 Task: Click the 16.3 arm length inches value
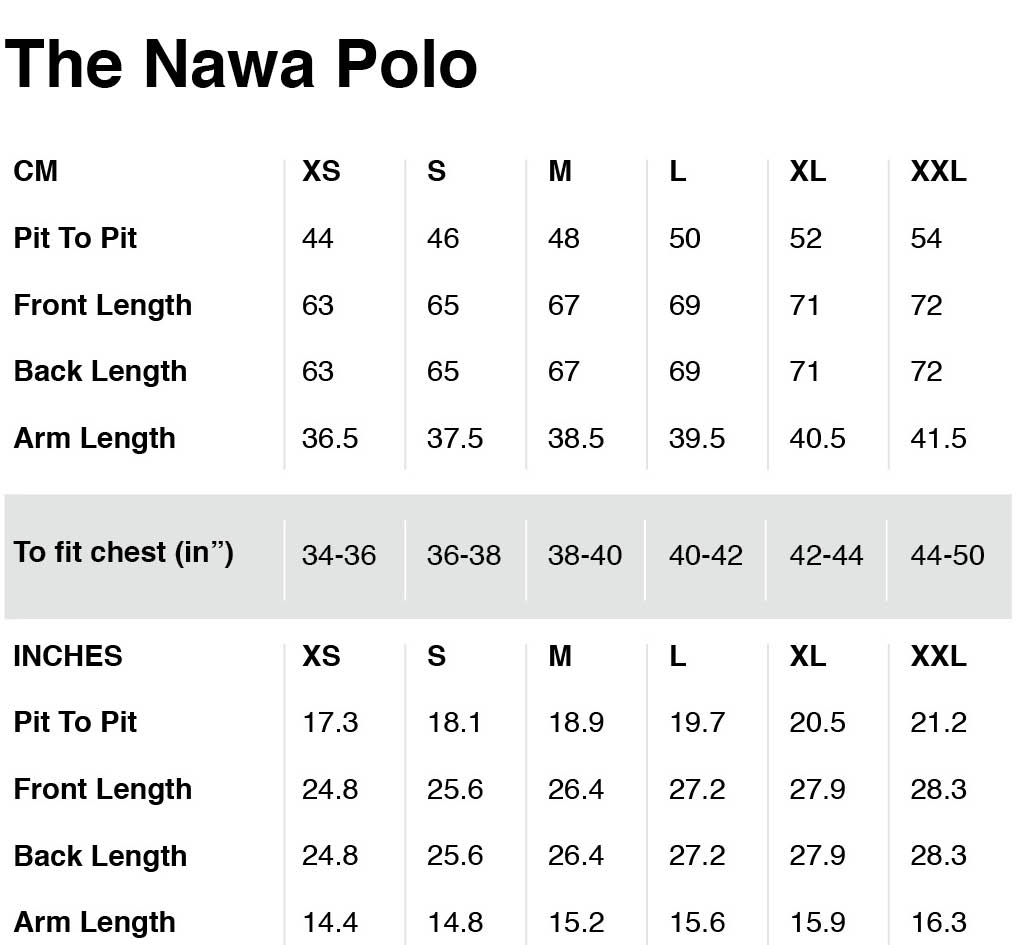[x=938, y=923]
